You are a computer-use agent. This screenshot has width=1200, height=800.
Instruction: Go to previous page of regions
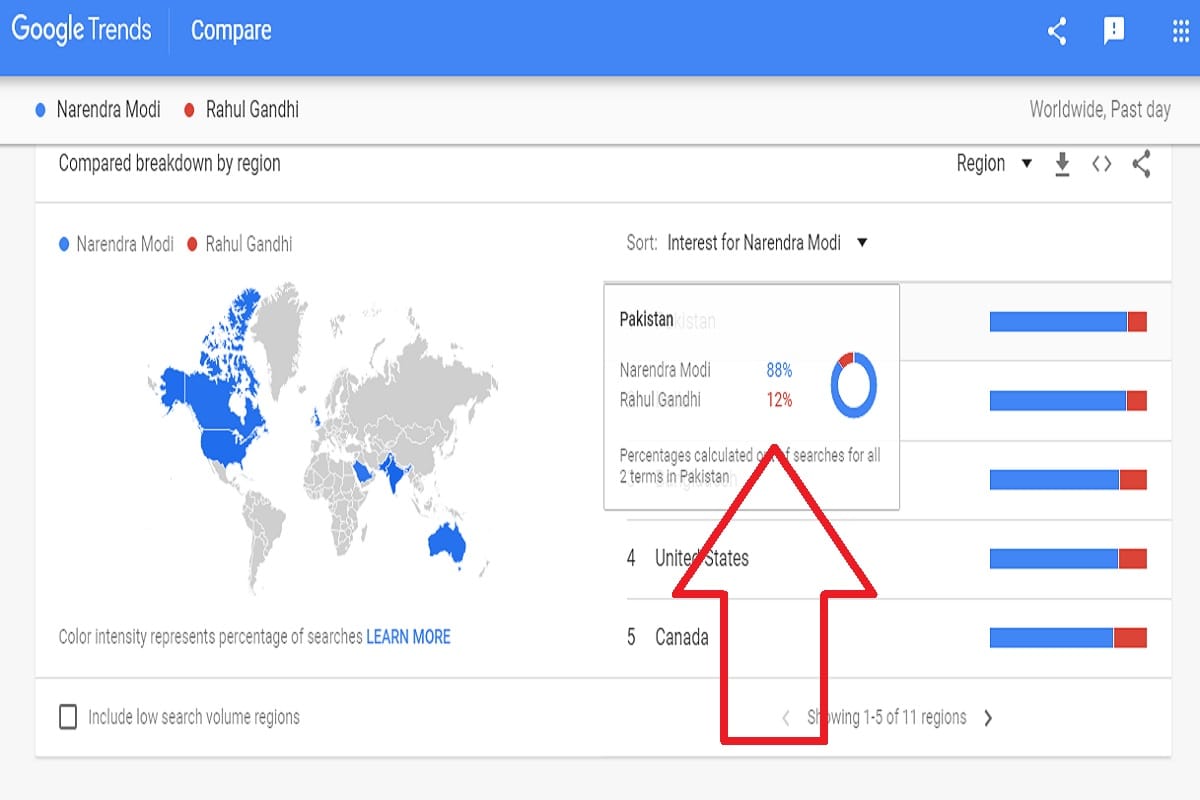(x=786, y=717)
